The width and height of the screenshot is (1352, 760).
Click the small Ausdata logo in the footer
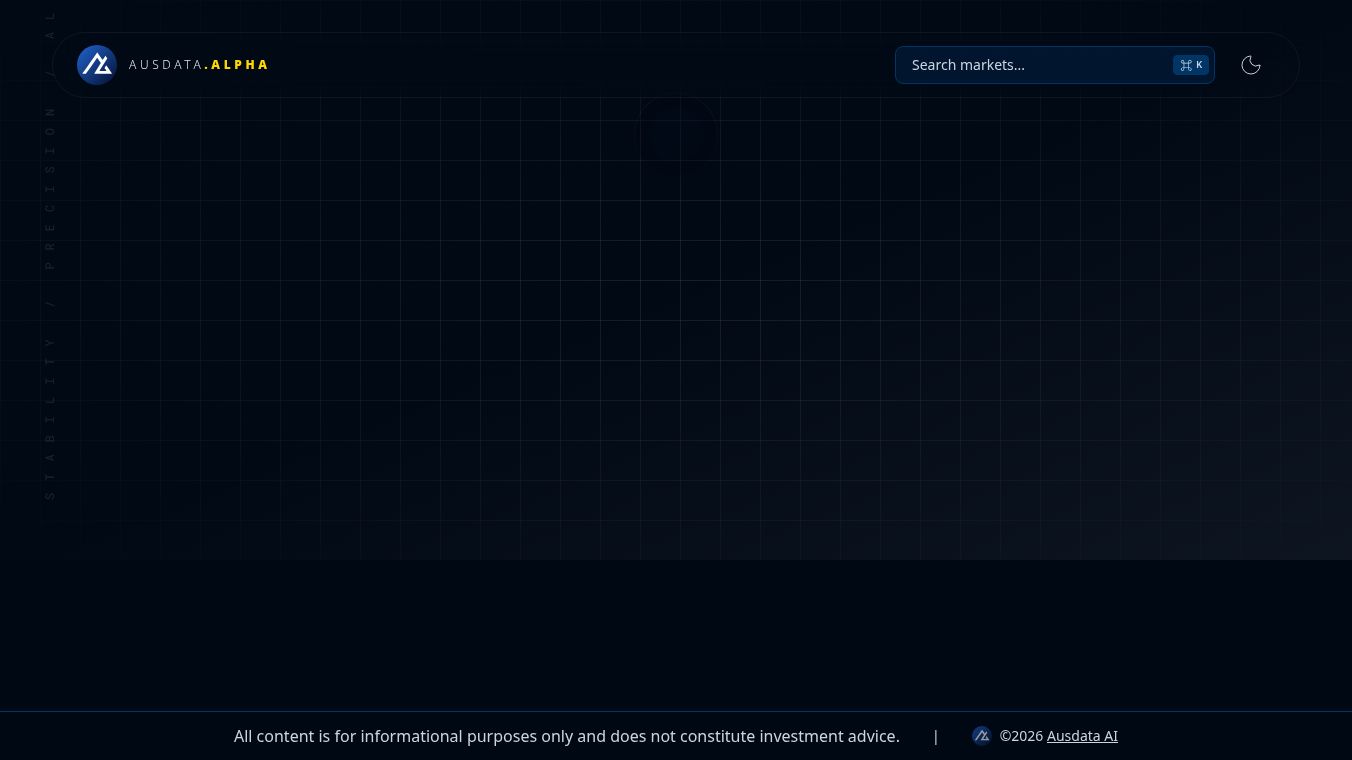[x=982, y=736]
